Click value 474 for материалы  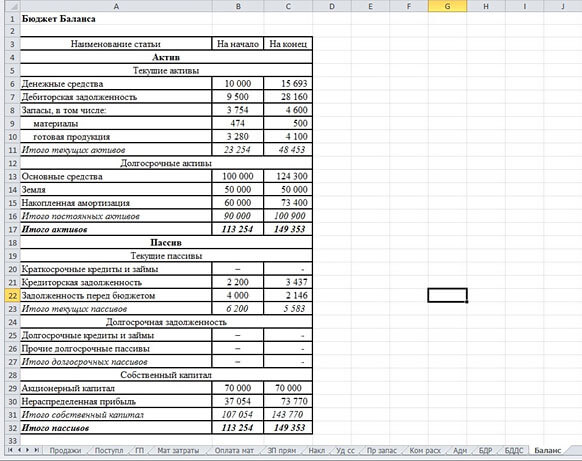coord(238,123)
